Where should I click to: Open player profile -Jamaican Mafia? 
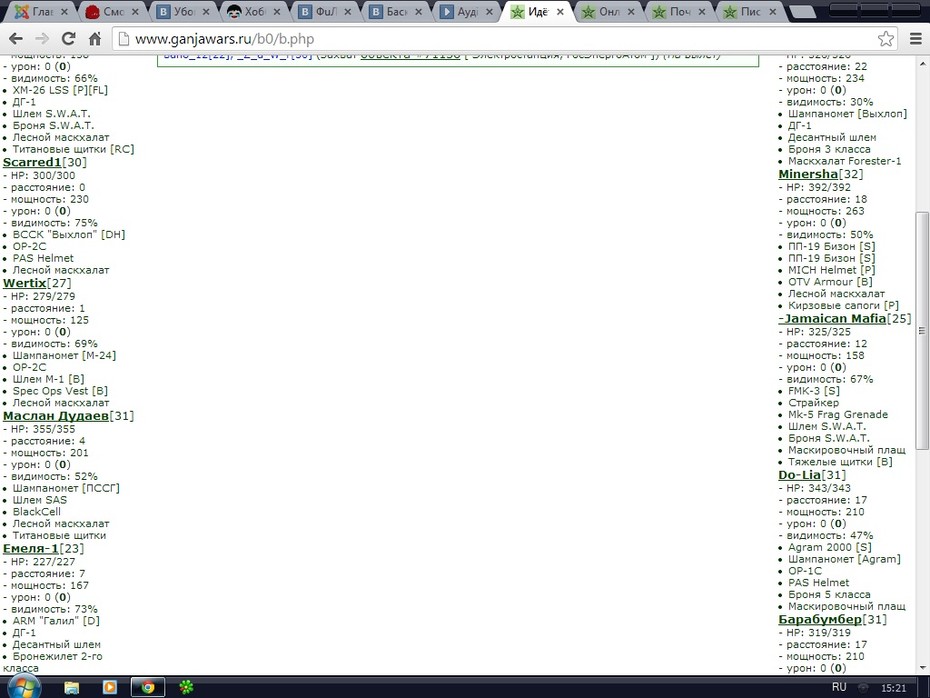point(832,319)
